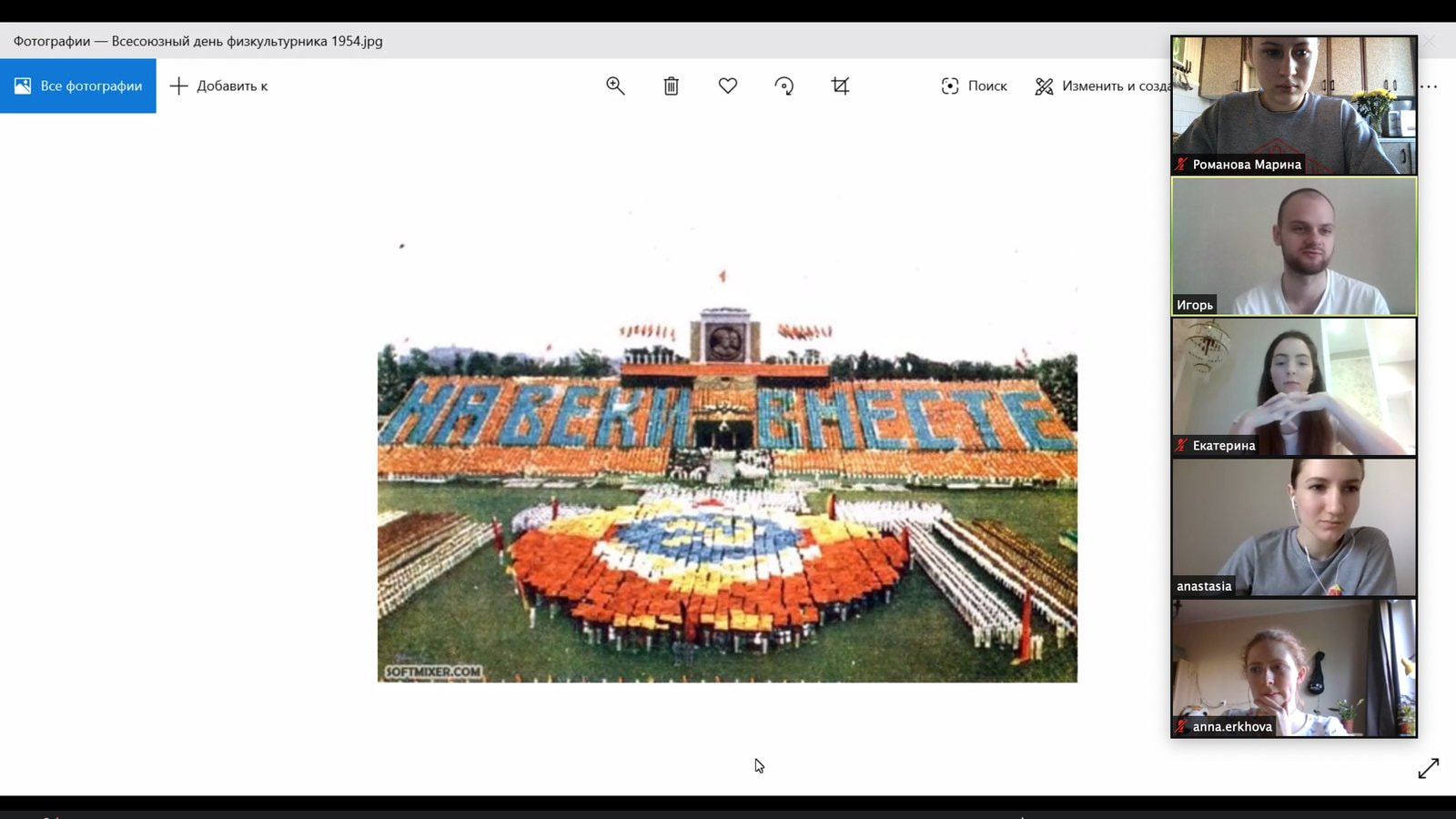Select Екатерина's video tile
The image size is (1456, 819).
coord(1293,382)
